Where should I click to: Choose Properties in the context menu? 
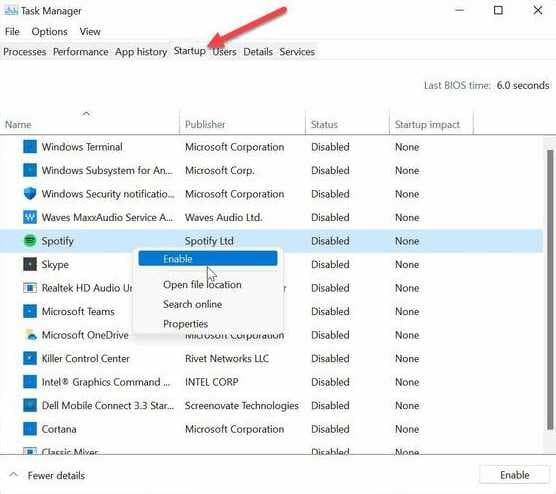[185, 324]
